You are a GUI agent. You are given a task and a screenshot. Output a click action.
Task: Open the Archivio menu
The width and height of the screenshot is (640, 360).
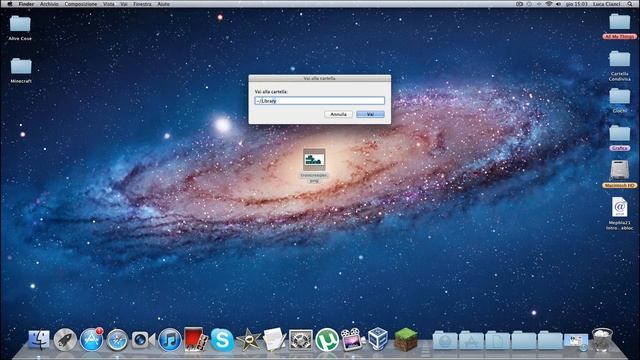pyautogui.click(x=49, y=4)
